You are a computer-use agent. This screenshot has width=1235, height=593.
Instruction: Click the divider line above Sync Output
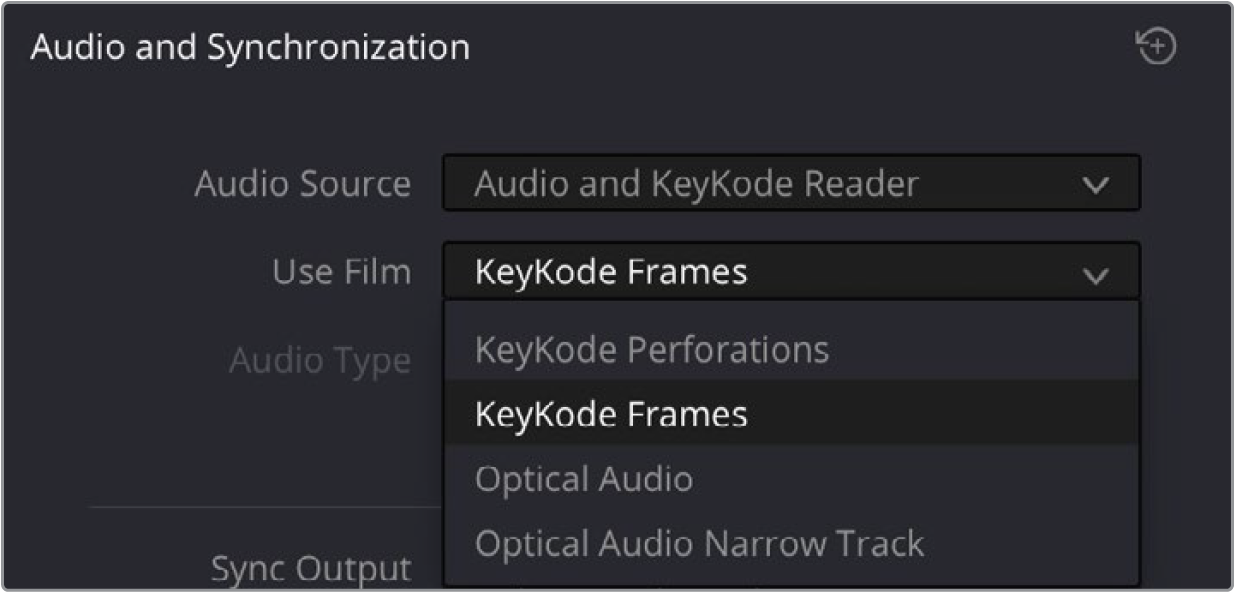coord(266,506)
